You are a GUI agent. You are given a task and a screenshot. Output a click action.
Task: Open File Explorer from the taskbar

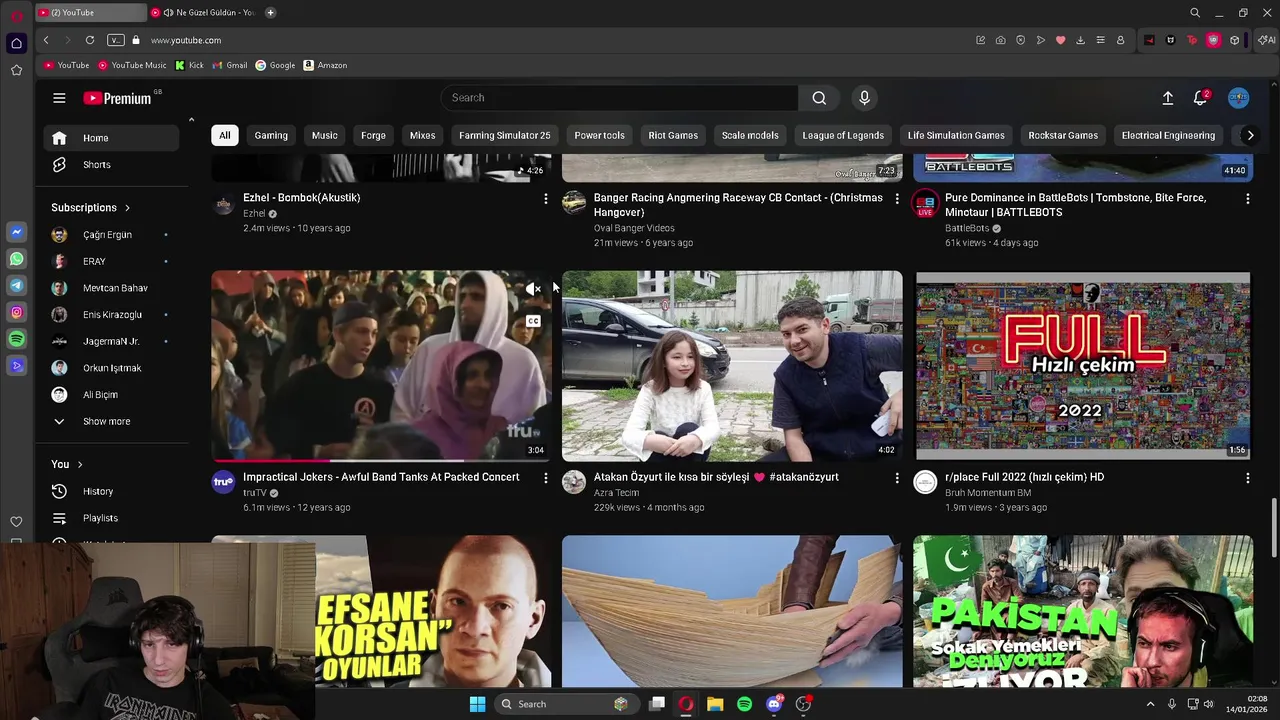click(x=715, y=704)
